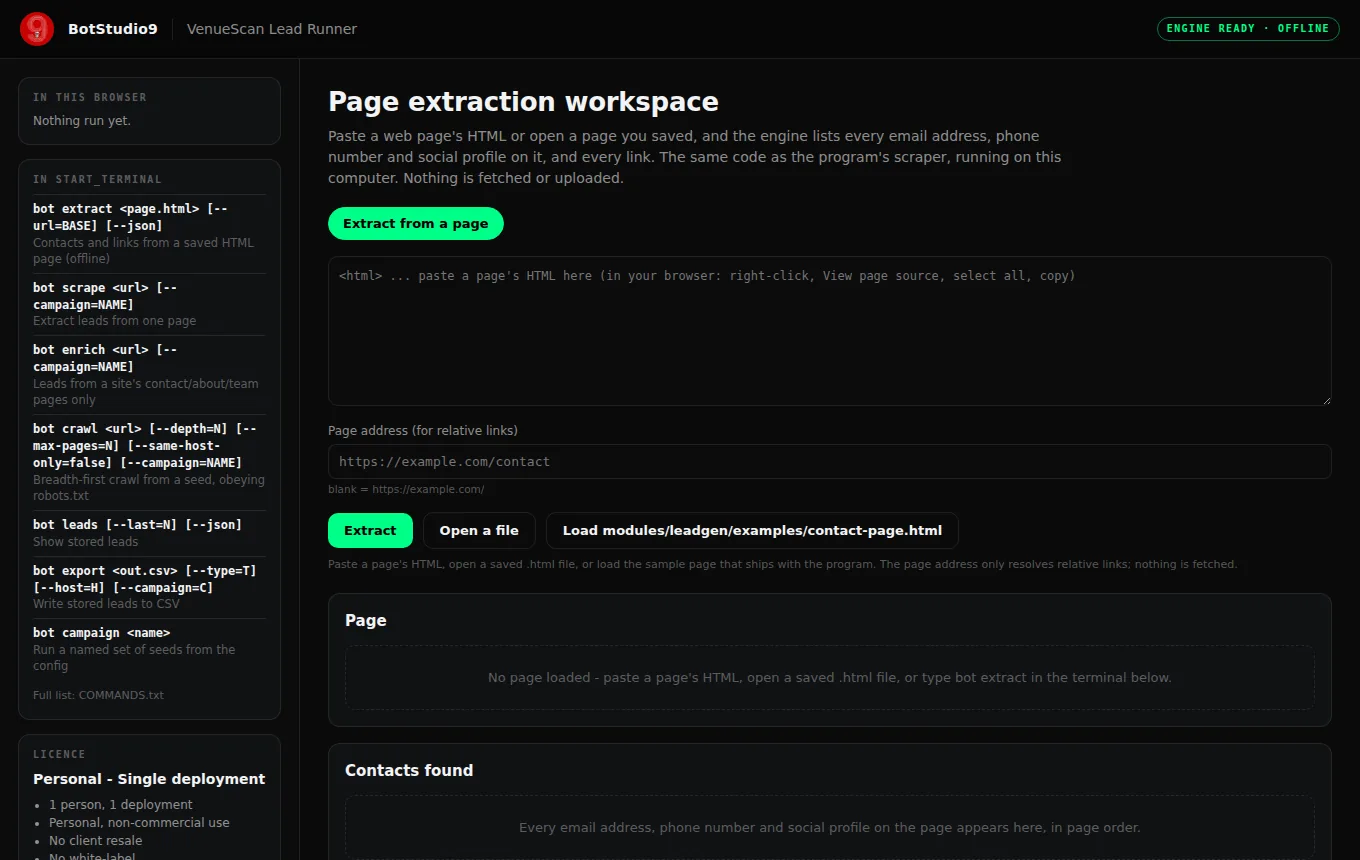The width and height of the screenshot is (1360, 860).
Task: Open the Full list COMMANDS.txt reference
Action: point(98,695)
